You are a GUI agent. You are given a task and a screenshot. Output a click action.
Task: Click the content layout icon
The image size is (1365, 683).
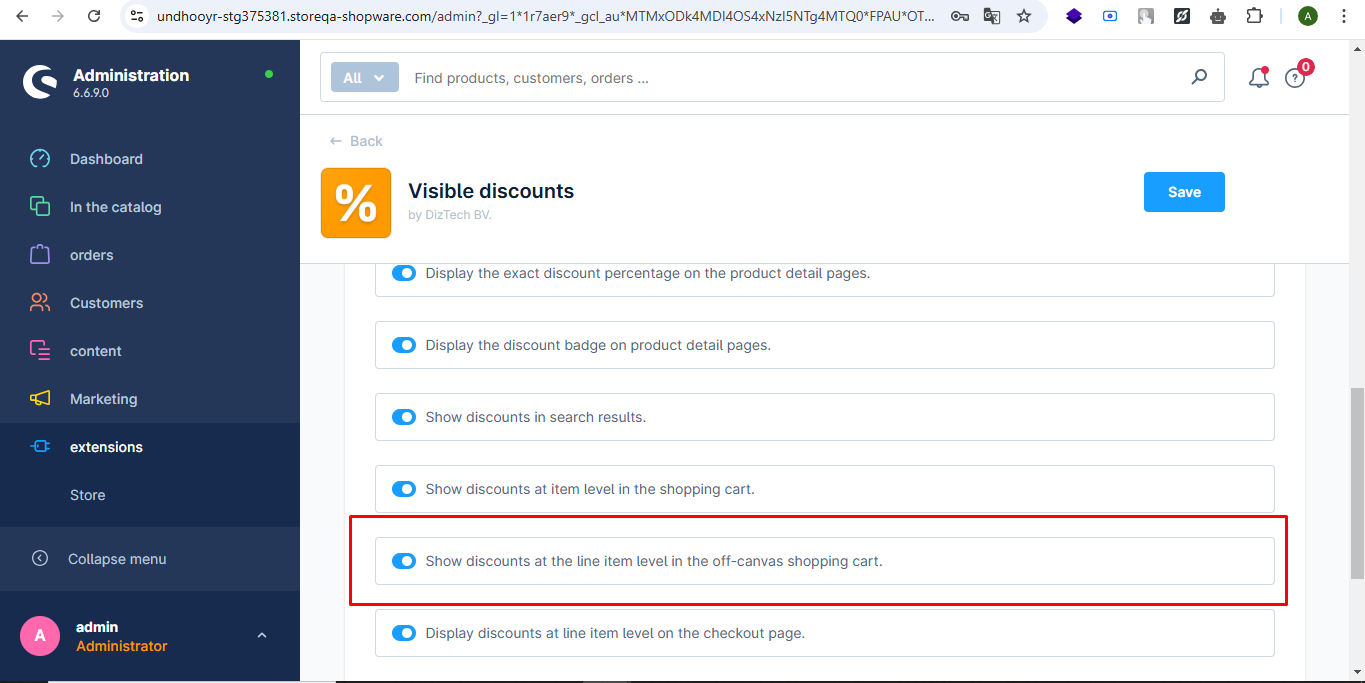(40, 351)
